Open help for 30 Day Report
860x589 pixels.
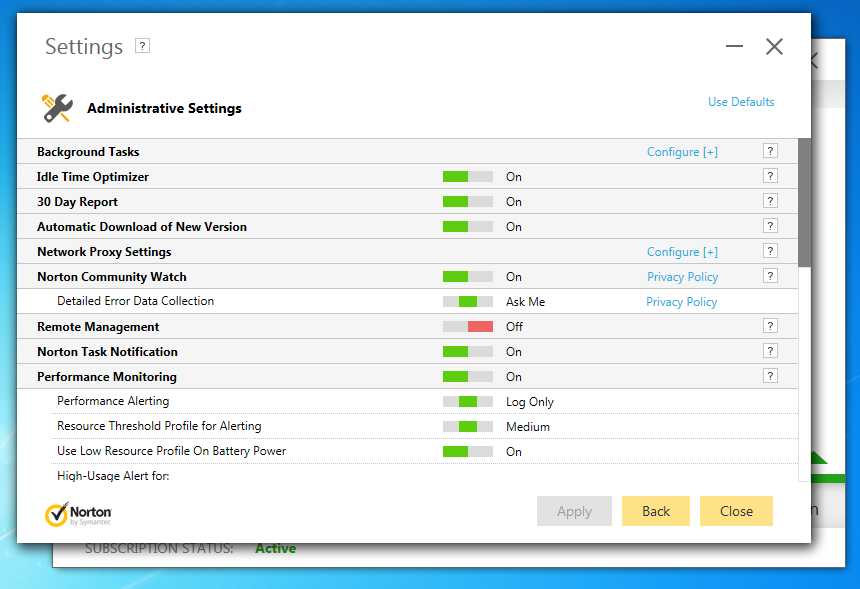click(x=770, y=201)
